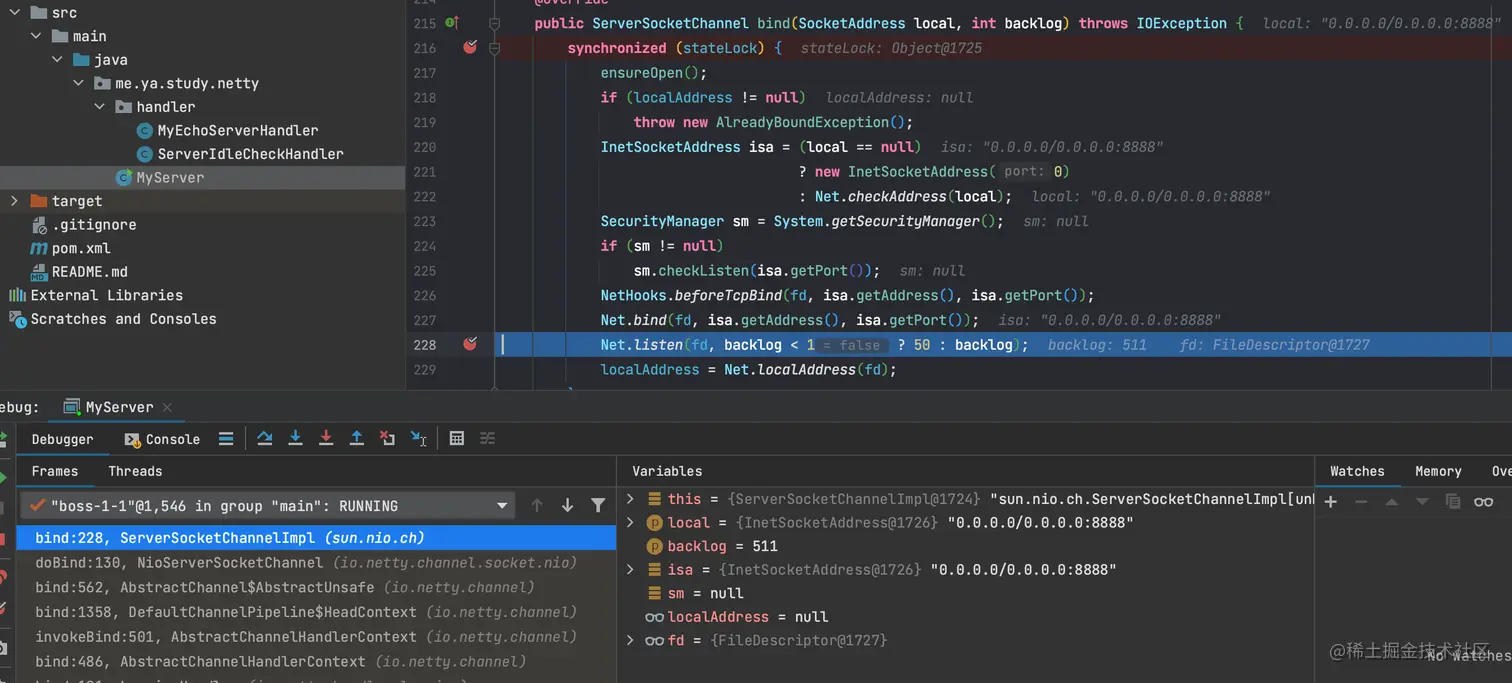Move watch up with triangle icon
1512x683 pixels.
[x=1391, y=501]
